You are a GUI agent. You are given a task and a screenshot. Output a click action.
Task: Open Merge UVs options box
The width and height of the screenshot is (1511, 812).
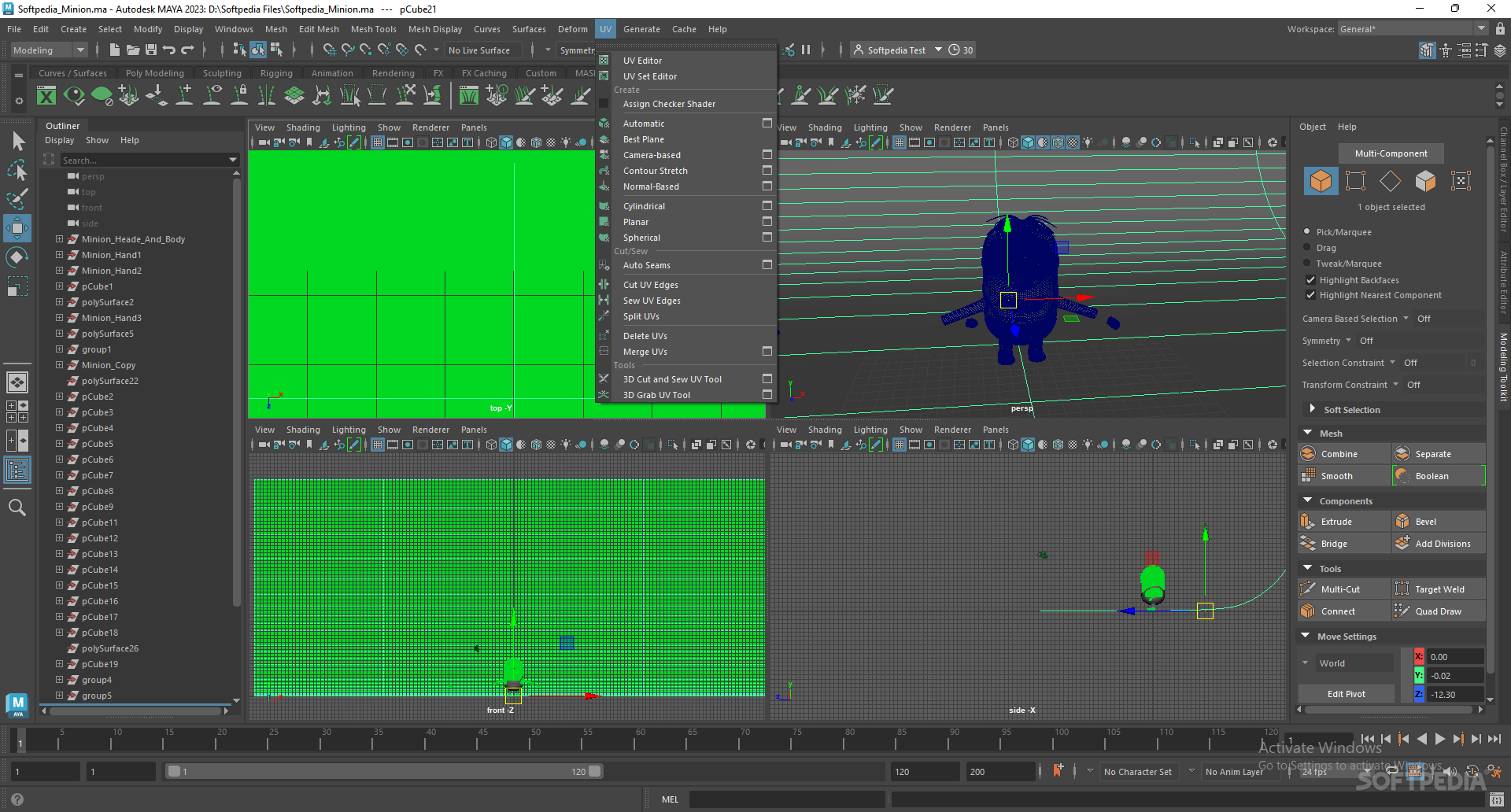pos(767,351)
